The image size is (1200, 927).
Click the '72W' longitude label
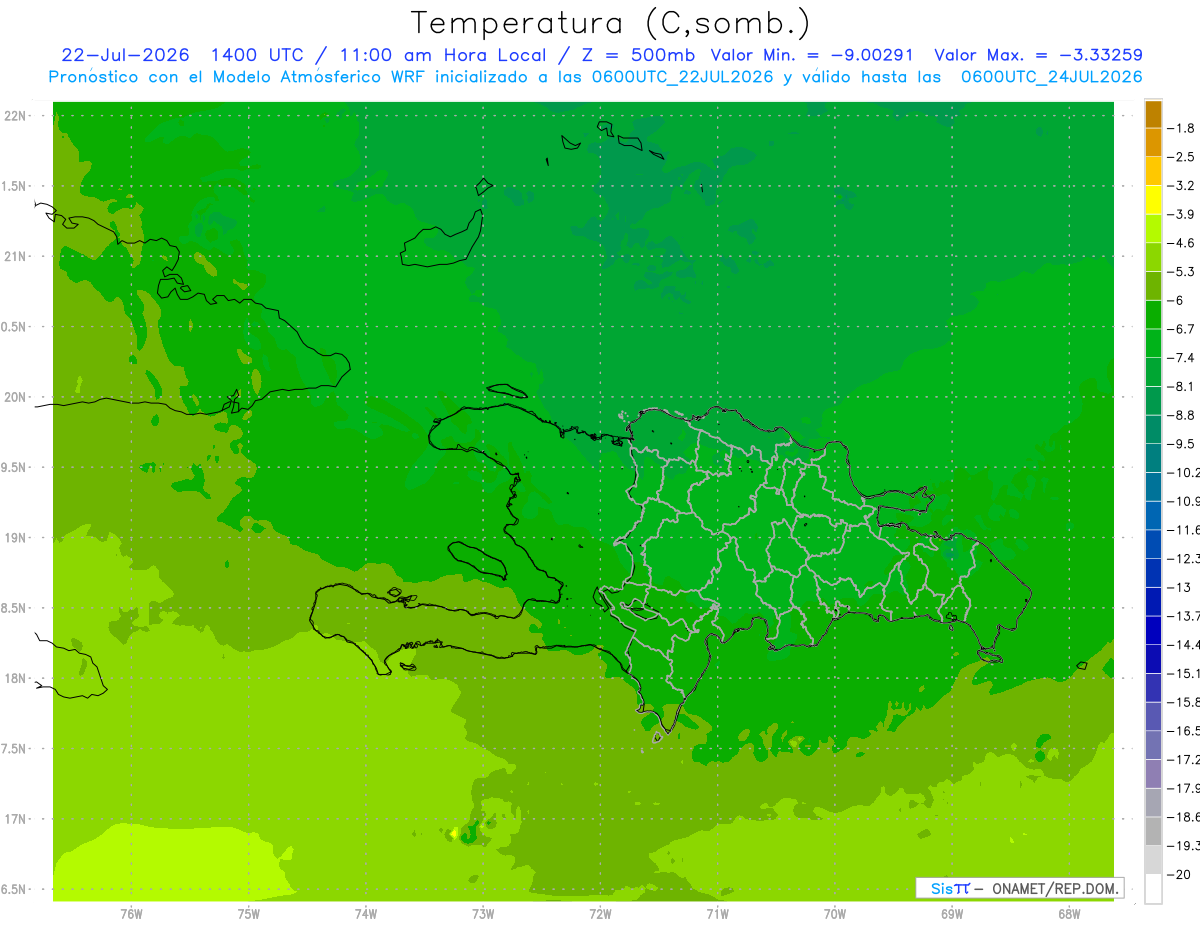[600, 913]
